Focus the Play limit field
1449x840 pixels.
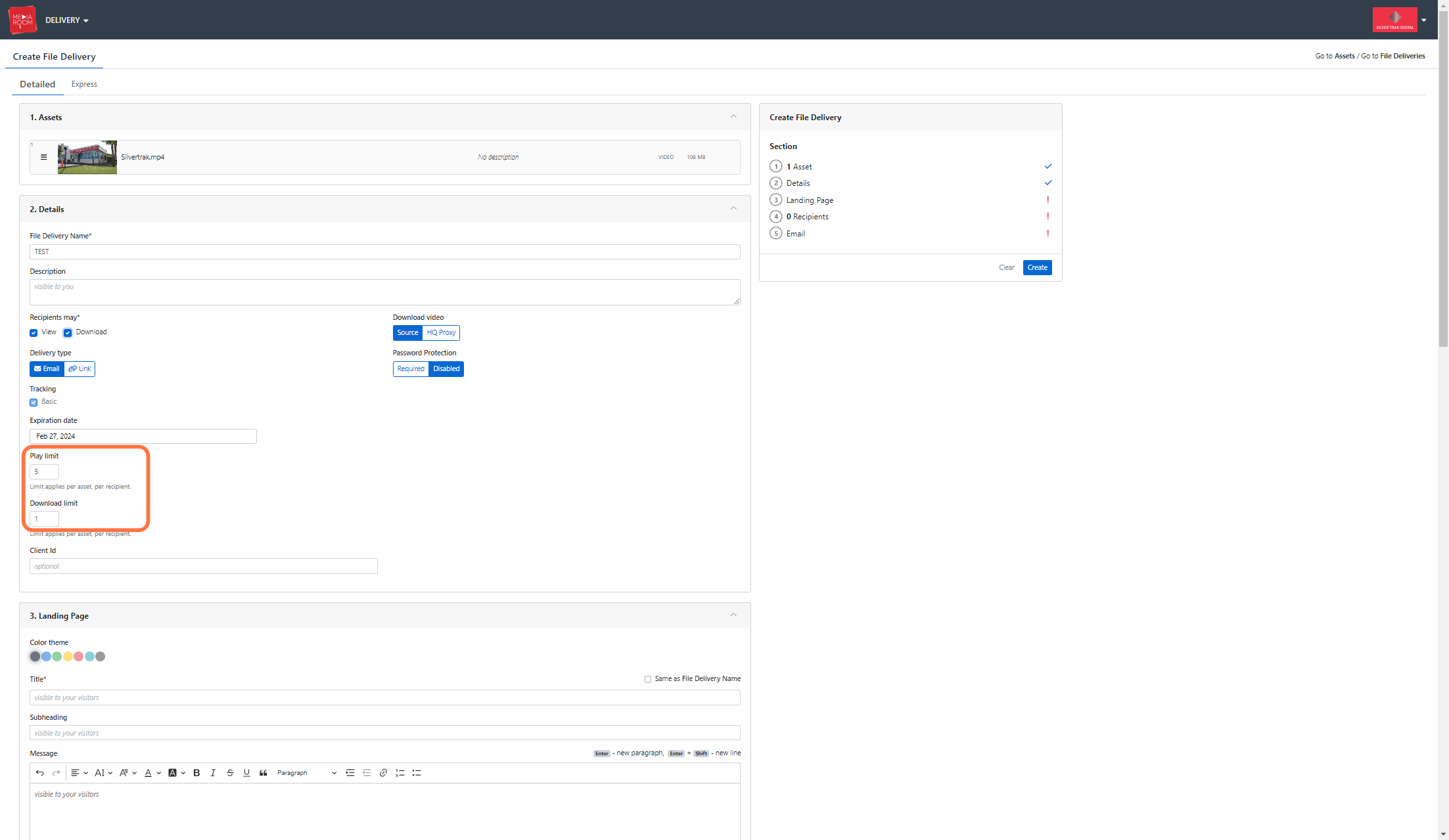coord(44,472)
